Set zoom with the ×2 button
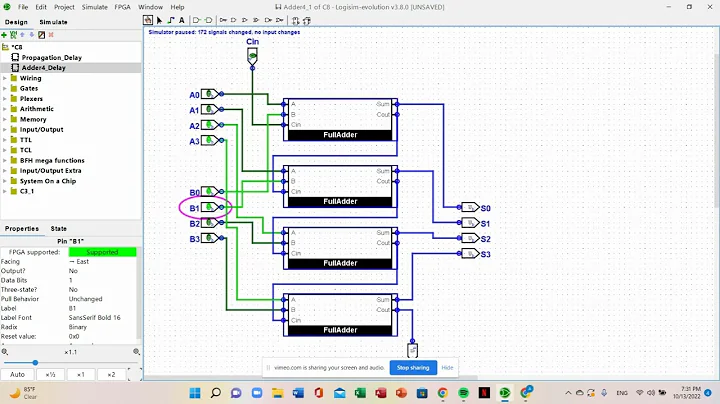The width and height of the screenshot is (720, 404). [x=112, y=375]
